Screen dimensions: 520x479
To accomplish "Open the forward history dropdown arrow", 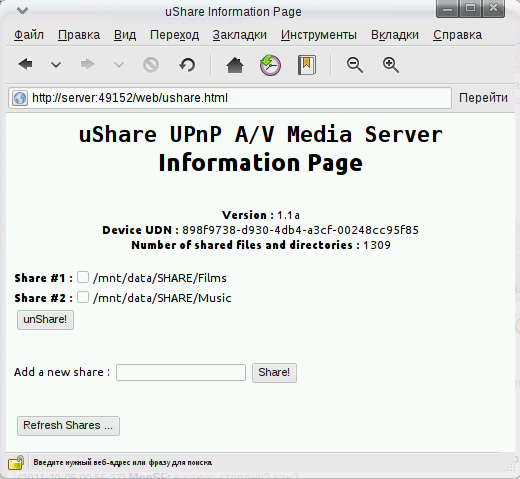I will pyautogui.click(x=119, y=65).
